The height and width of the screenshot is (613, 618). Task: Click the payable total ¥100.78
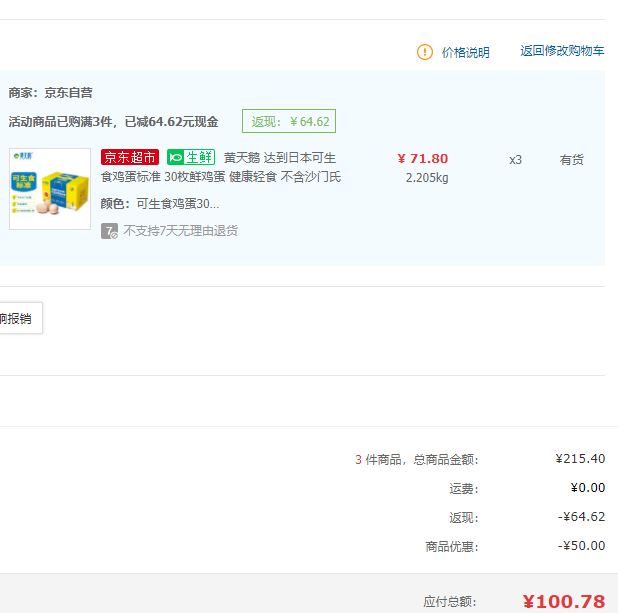pos(564,602)
